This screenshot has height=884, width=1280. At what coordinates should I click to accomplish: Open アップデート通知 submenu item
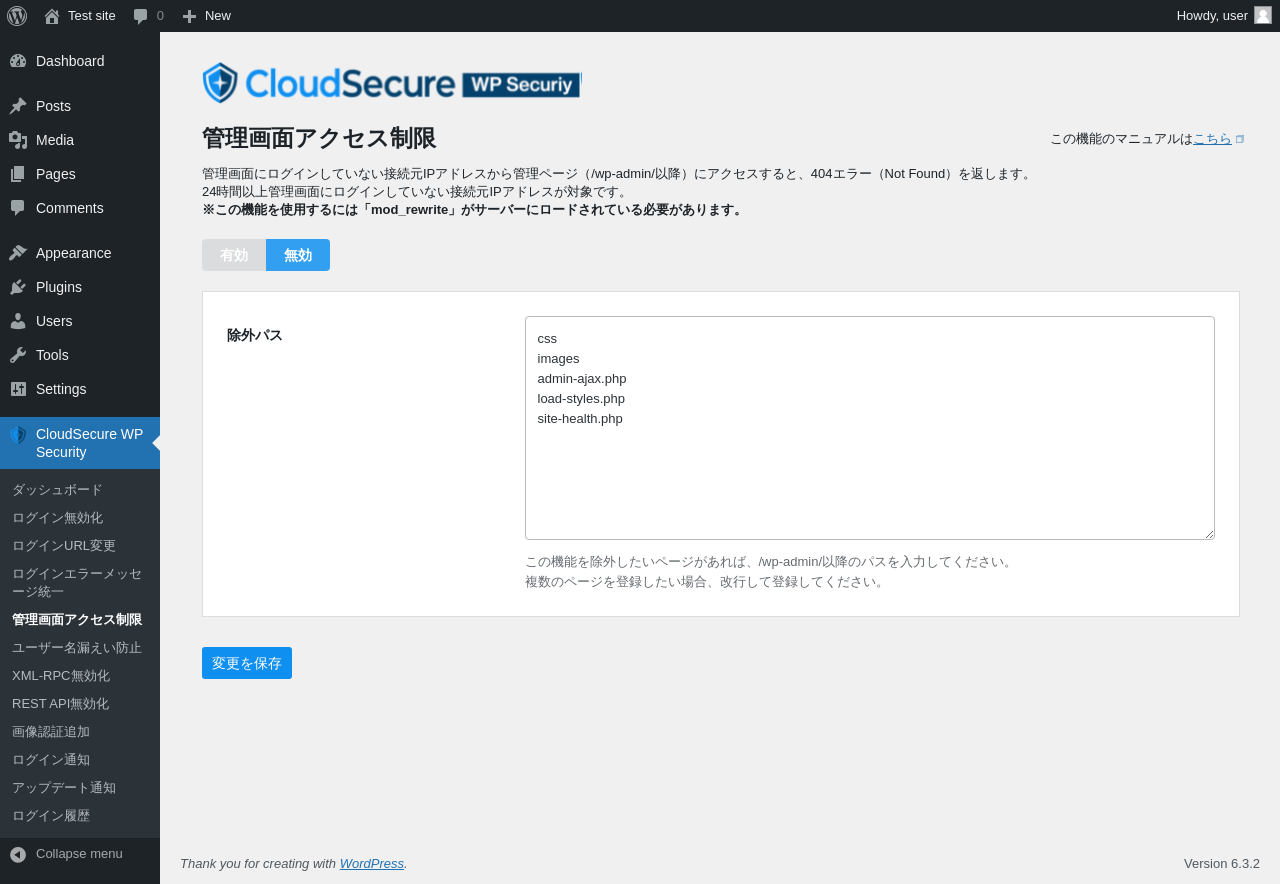(x=64, y=788)
